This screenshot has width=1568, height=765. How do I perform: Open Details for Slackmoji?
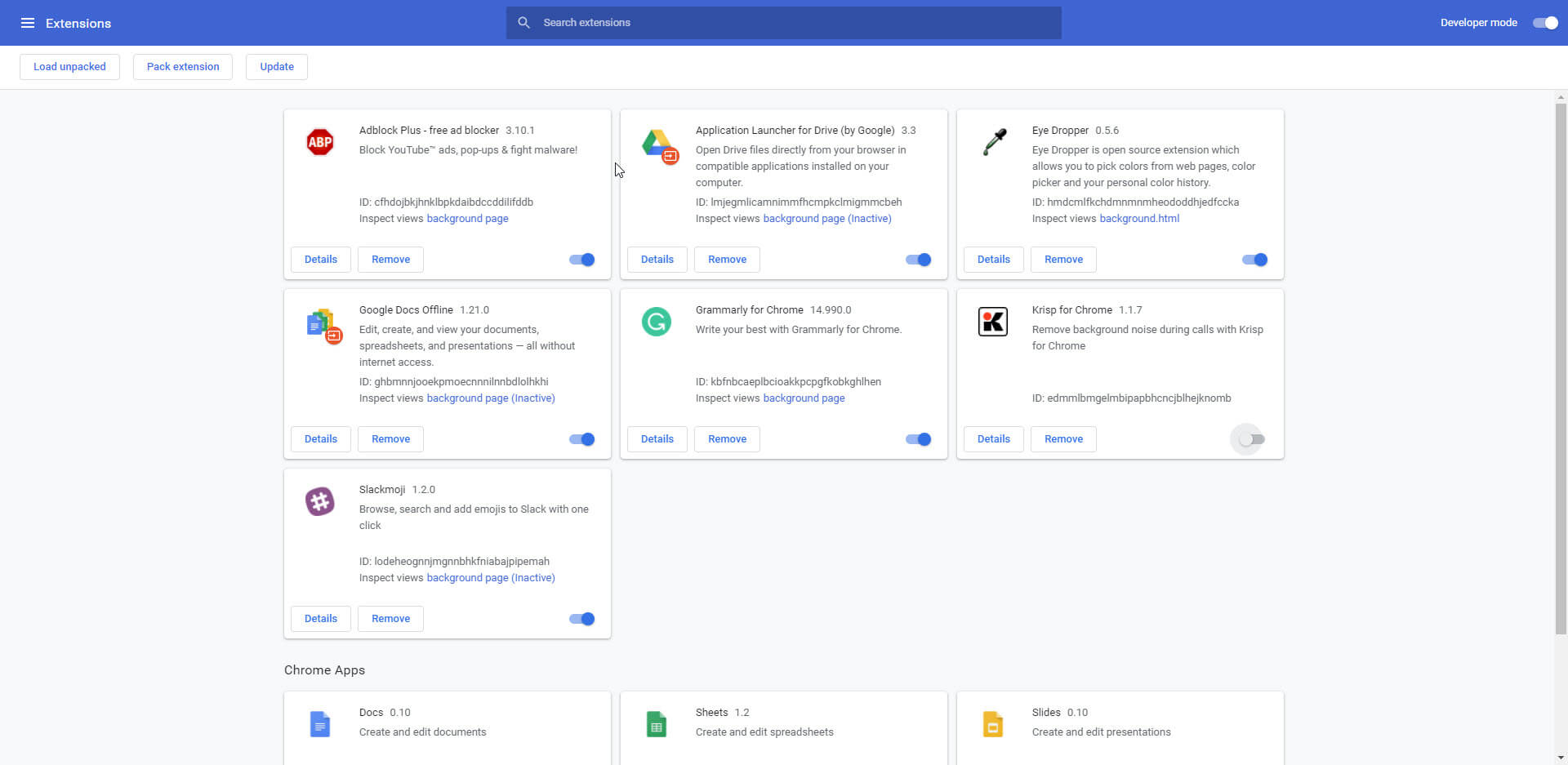point(321,619)
